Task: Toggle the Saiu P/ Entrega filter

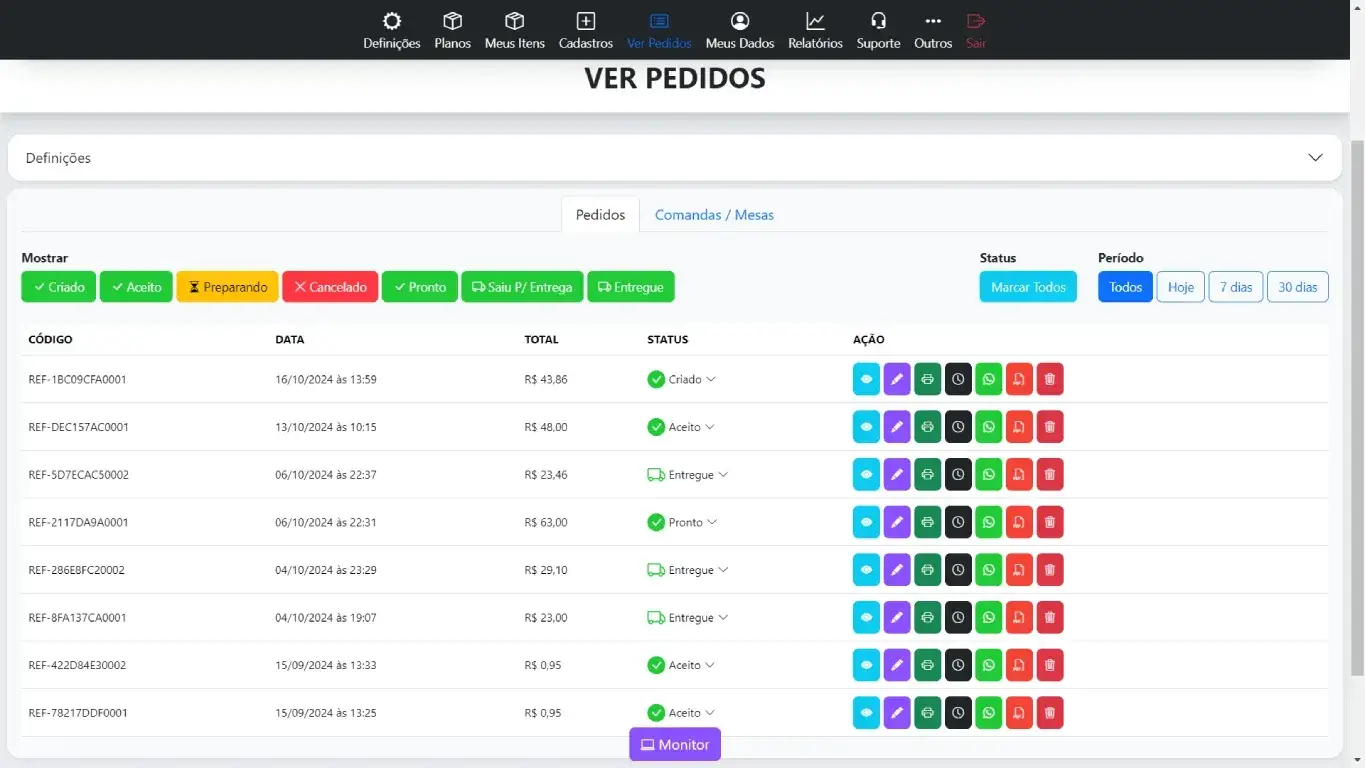Action: click(522, 287)
